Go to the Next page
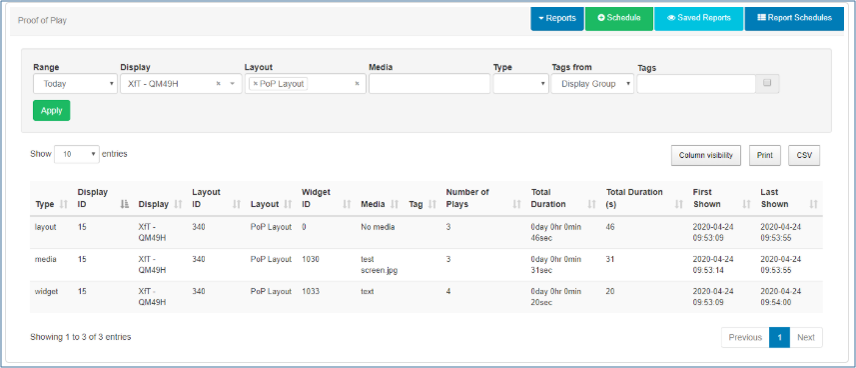This screenshot has height=368, width=856. 806,337
